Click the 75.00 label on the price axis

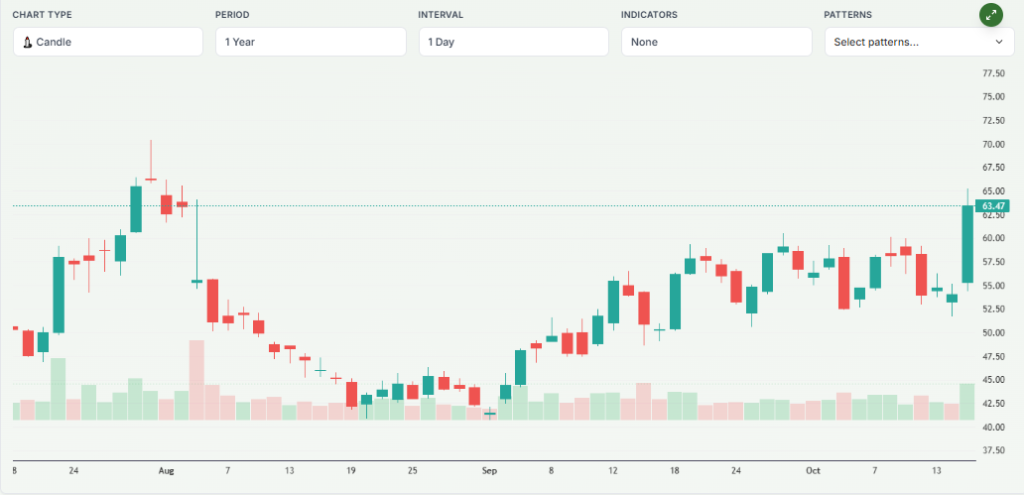[x=993, y=97]
